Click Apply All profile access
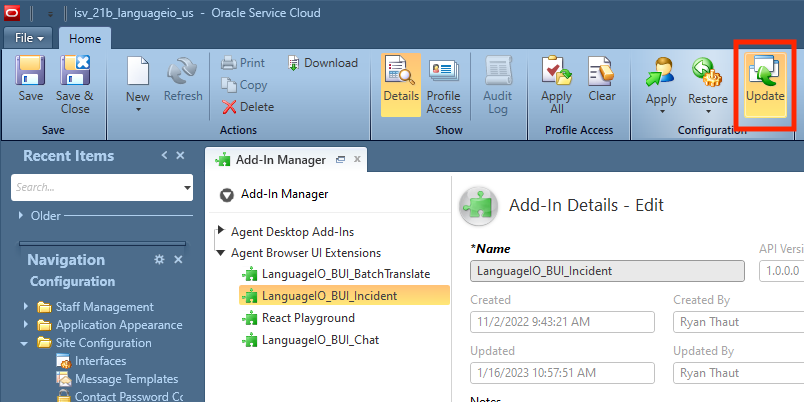The height and width of the screenshot is (402, 804). pyautogui.click(x=557, y=85)
